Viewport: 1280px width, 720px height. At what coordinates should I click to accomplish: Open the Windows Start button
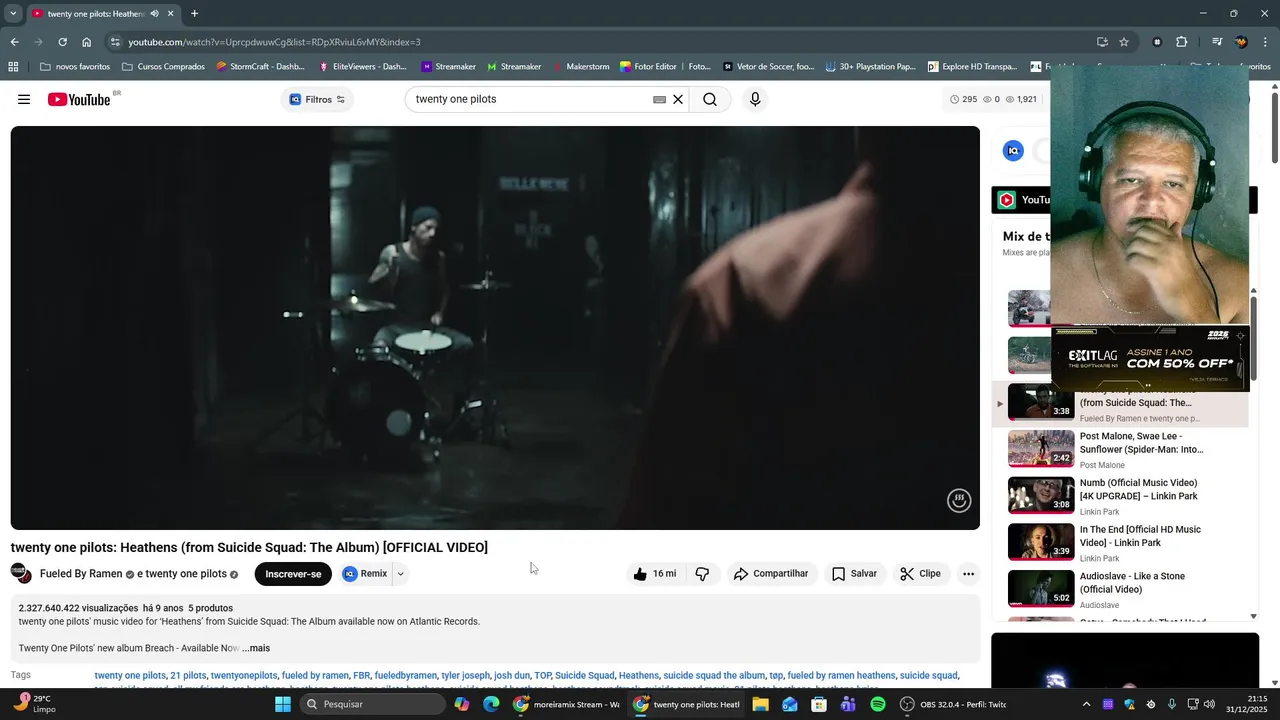[x=283, y=704]
